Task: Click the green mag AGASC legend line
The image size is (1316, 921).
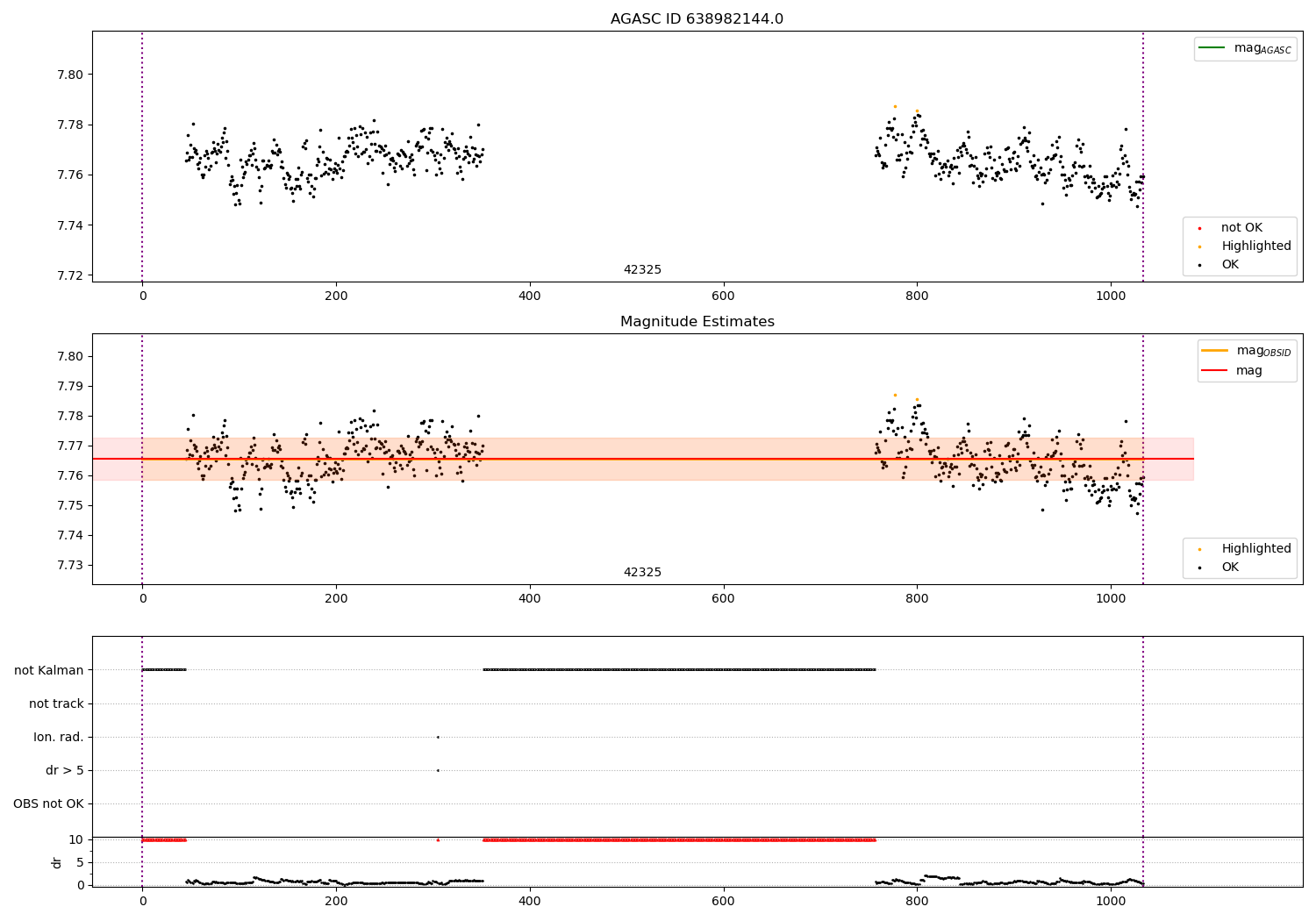Action: click(x=1212, y=48)
